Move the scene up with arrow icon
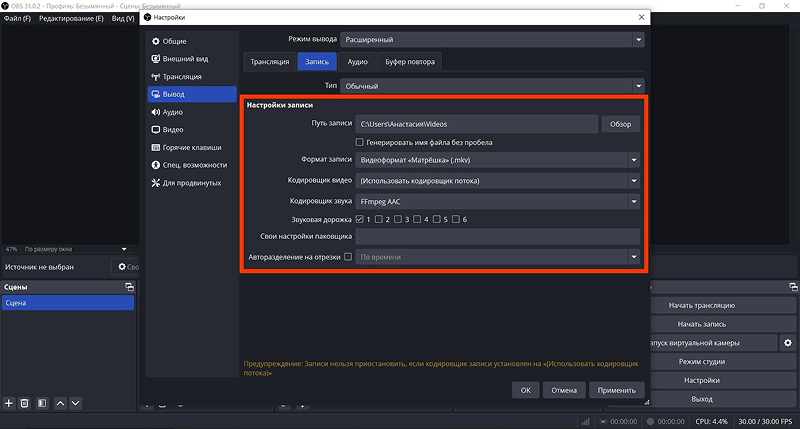Viewport: 800px width, 429px height. pos(60,403)
